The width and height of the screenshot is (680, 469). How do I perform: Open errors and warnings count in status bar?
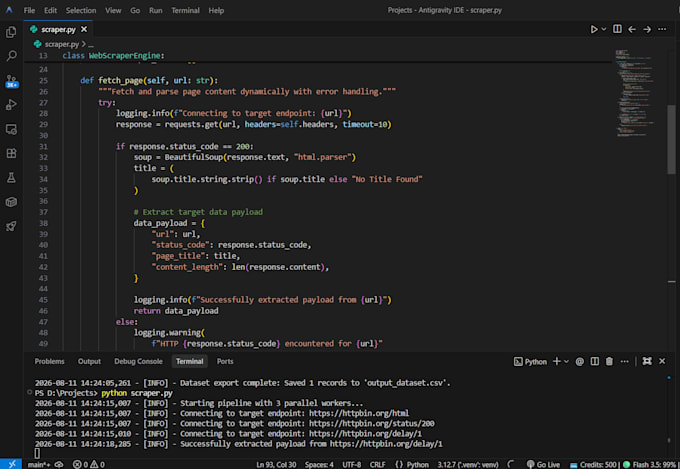pyautogui.click(x=89, y=464)
